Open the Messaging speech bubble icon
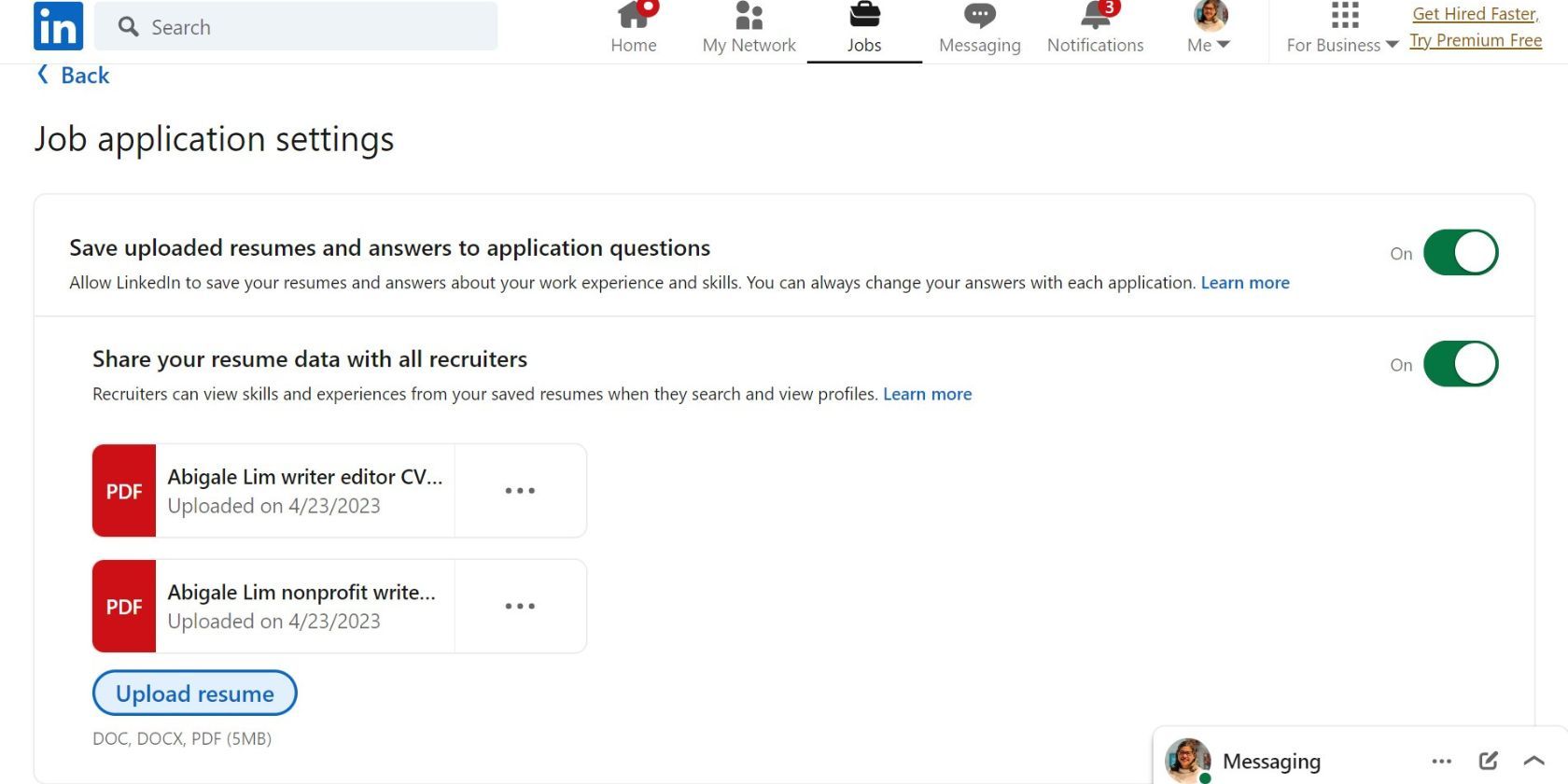The height and width of the screenshot is (784, 1568). [979, 16]
